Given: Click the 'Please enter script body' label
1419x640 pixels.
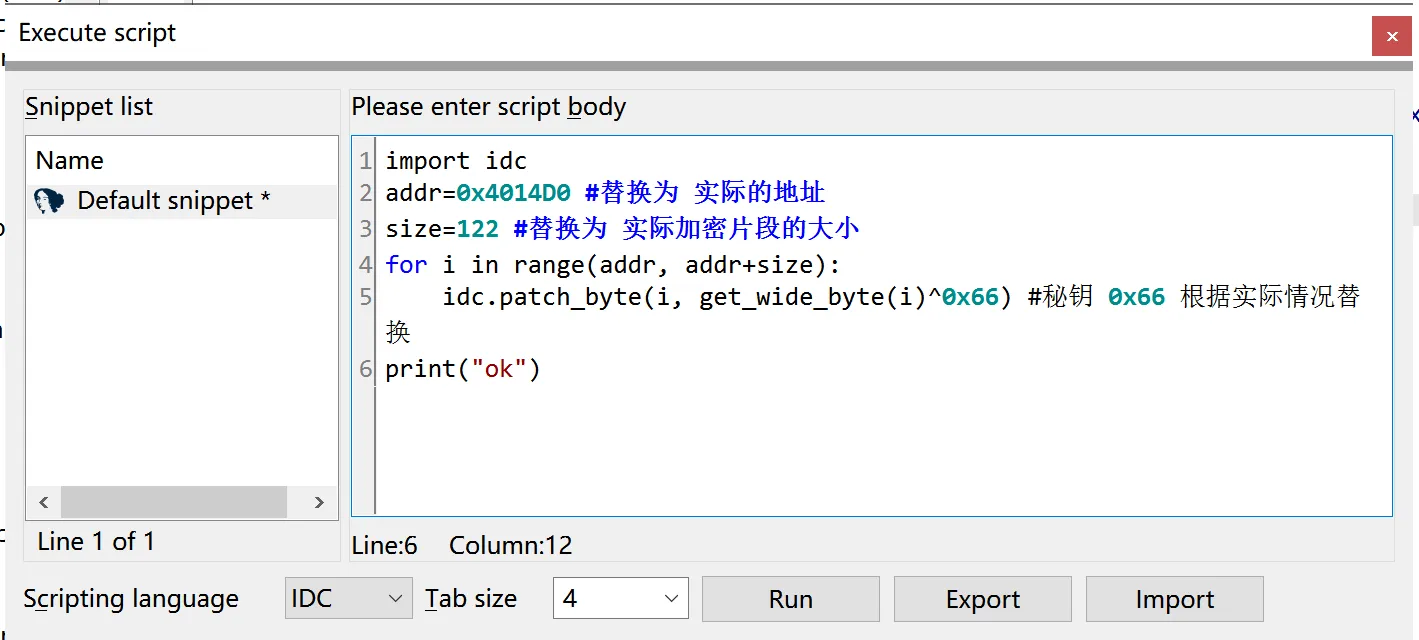Looking at the screenshot, I should coord(489,107).
